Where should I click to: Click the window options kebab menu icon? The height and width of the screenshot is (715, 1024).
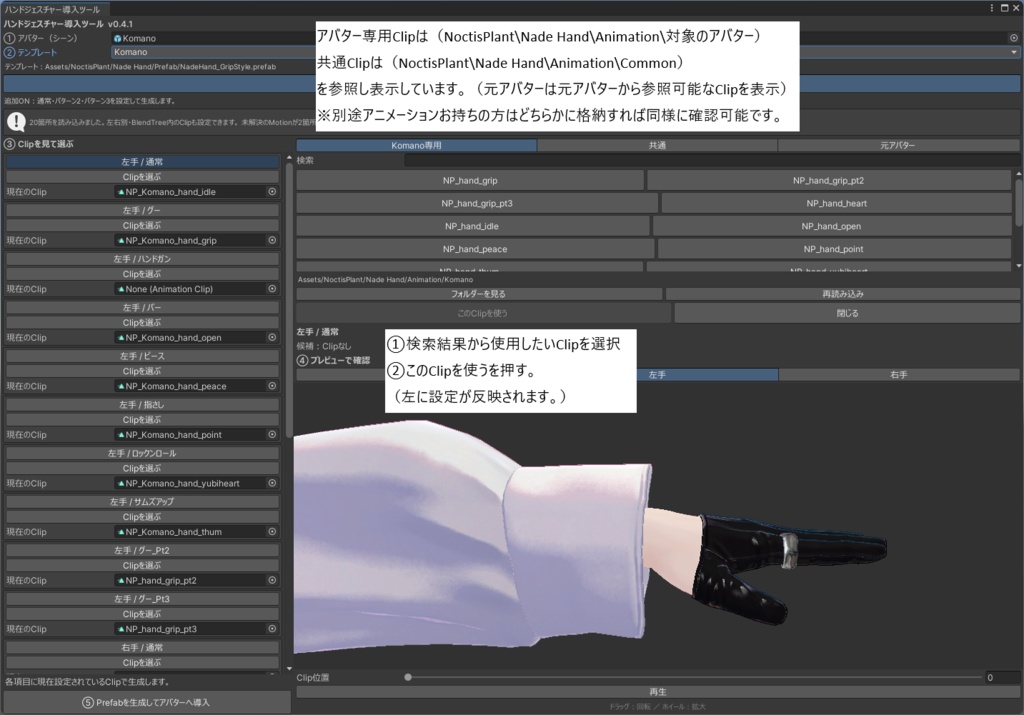pyautogui.click(x=992, y=8)
